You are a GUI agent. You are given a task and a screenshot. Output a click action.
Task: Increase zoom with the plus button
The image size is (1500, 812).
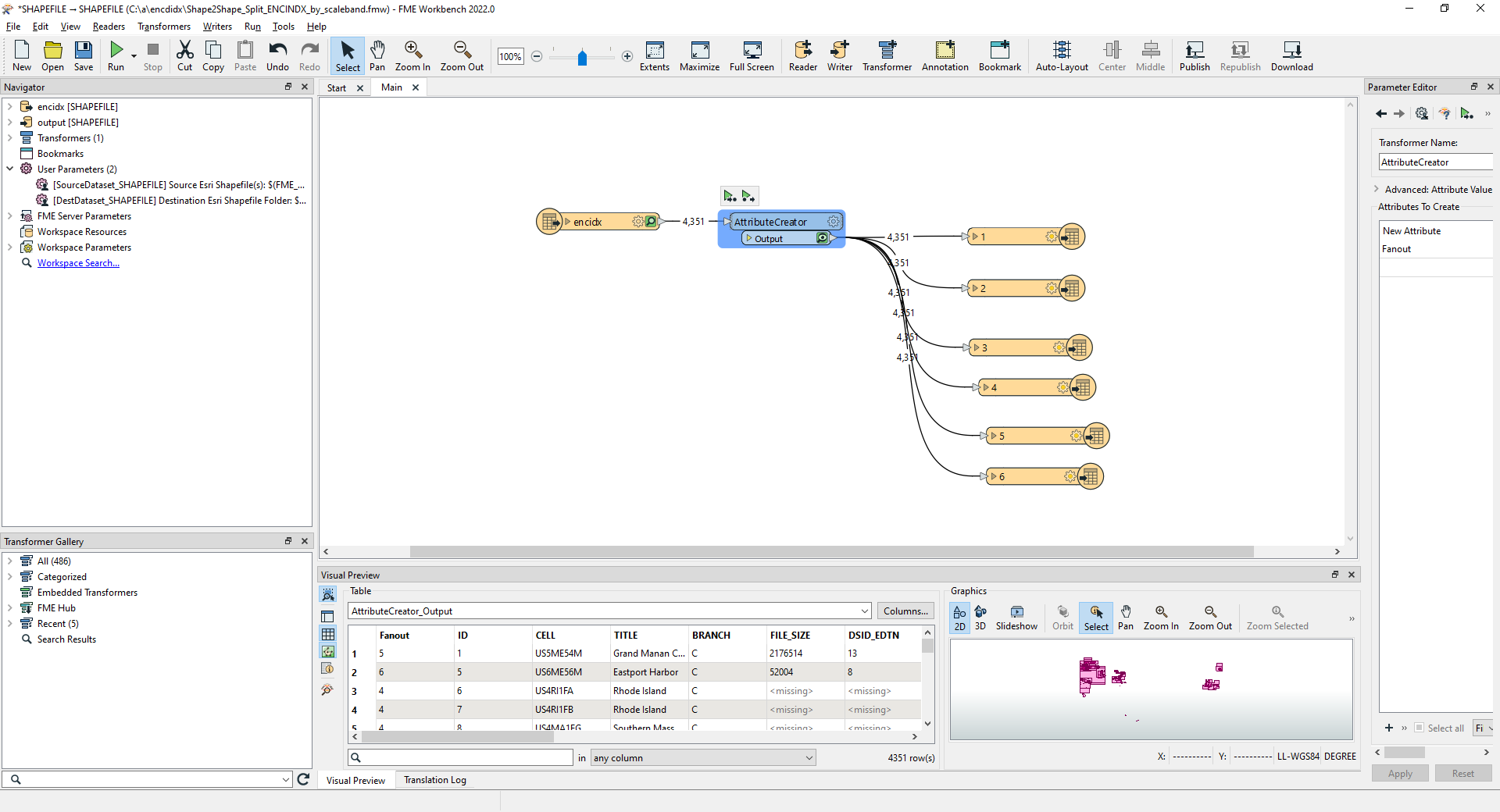tap(627, 56)
